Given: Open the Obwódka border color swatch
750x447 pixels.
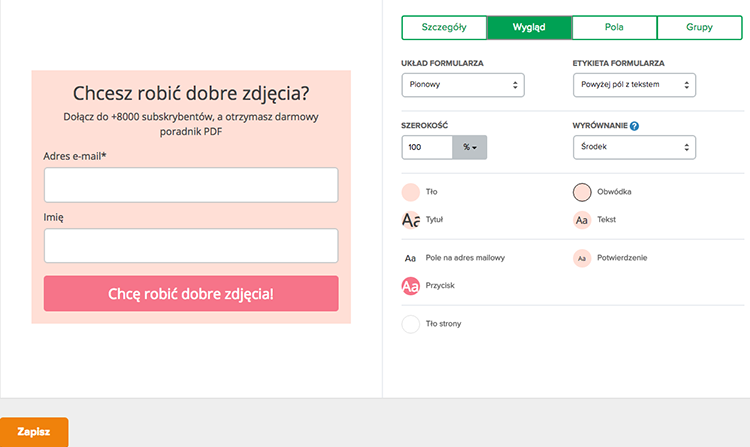Looking at the screenshot, I should click(582, 192).
